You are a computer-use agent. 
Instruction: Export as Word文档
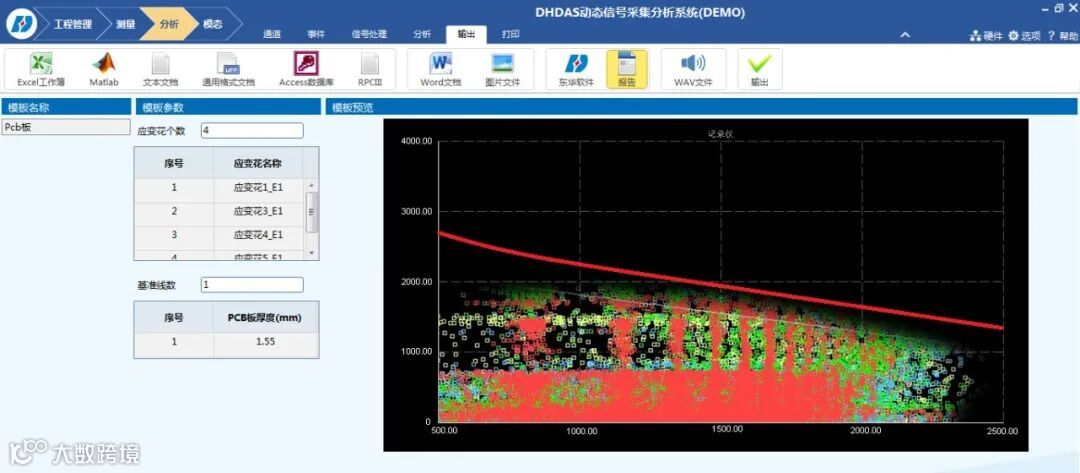(440, 70)
